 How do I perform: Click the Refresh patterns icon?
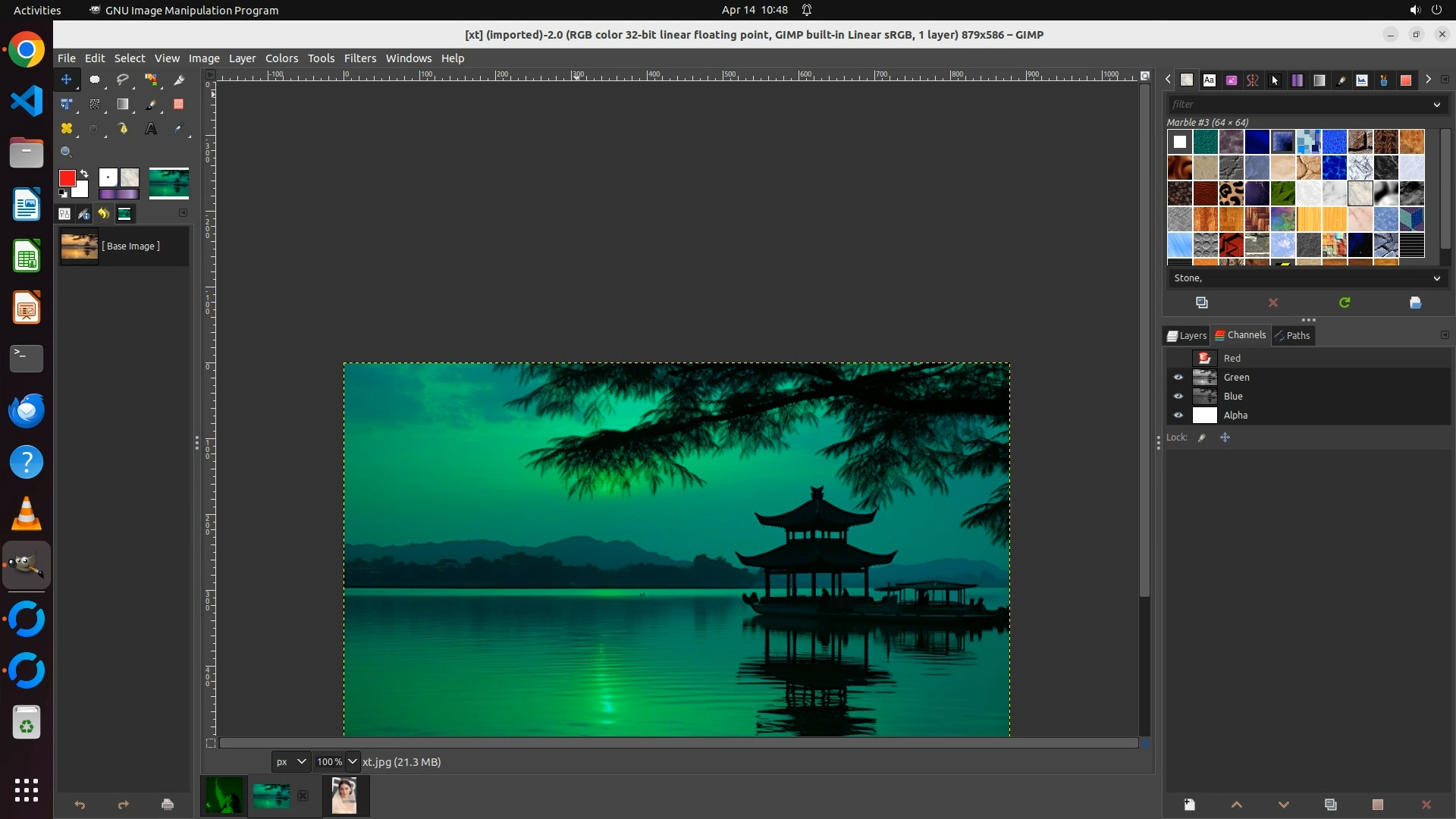click(1345, 303)
